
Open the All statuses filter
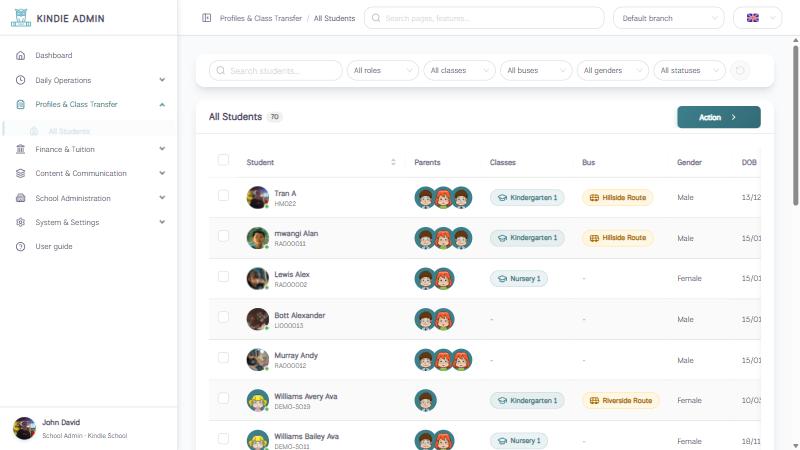pos(689,70)
